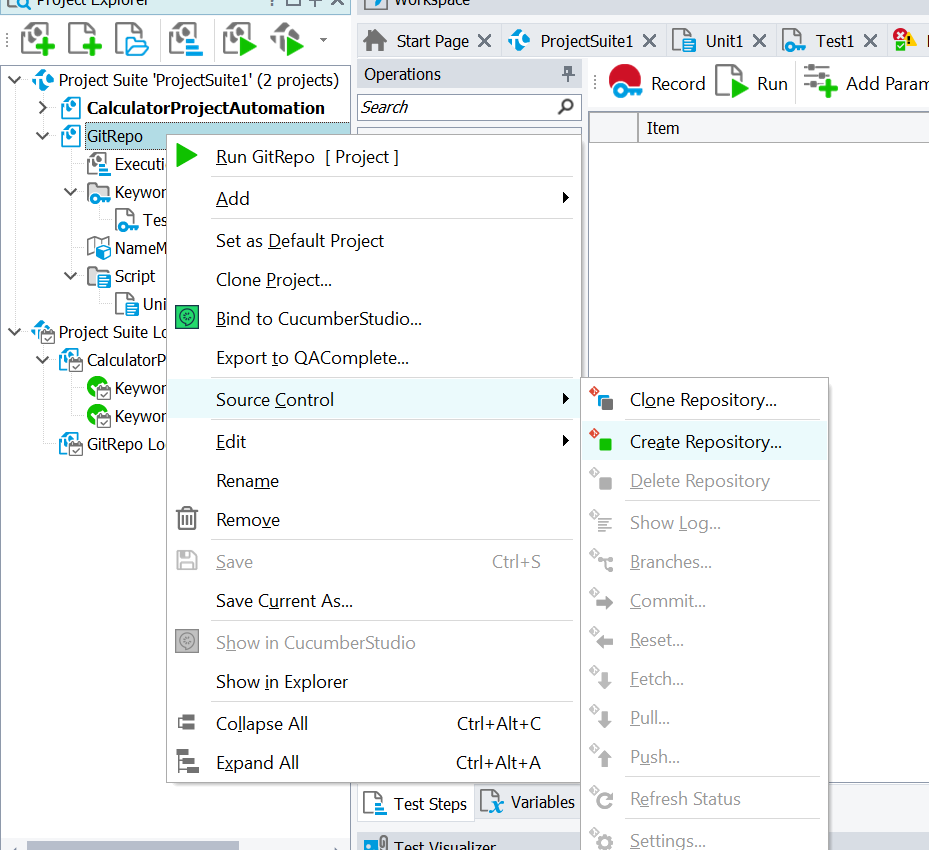Click the search magnifier in Operations
Image resolution: width=929 pixels, height=850 pixels.
pyautogui.click(x=566, y=107)
